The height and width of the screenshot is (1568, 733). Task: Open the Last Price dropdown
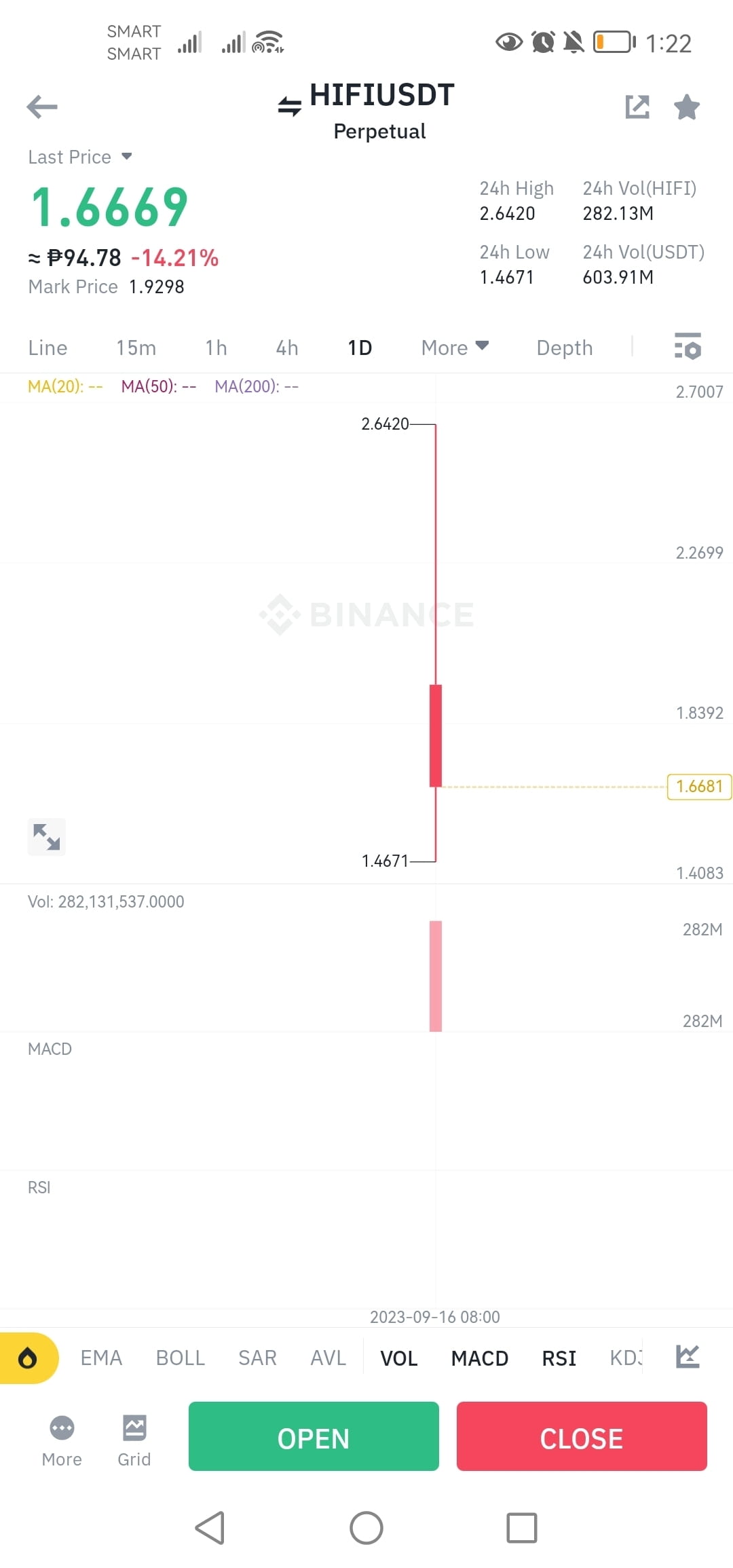coord(80,157)
